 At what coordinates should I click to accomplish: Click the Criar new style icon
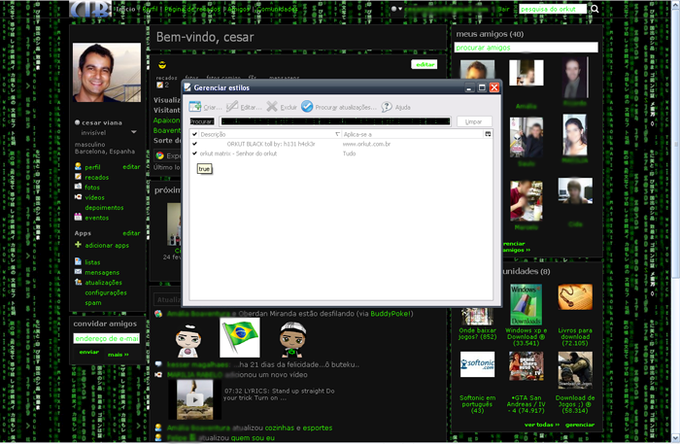coord(195,107)
